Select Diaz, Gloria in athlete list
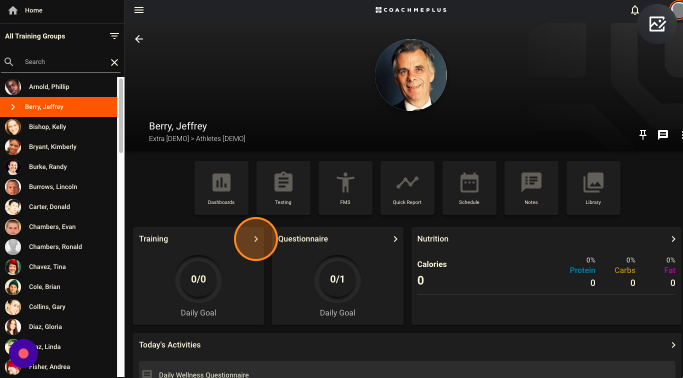Viewport: 683px width, 378px height. pyautogui.click(x=58, y=327)
